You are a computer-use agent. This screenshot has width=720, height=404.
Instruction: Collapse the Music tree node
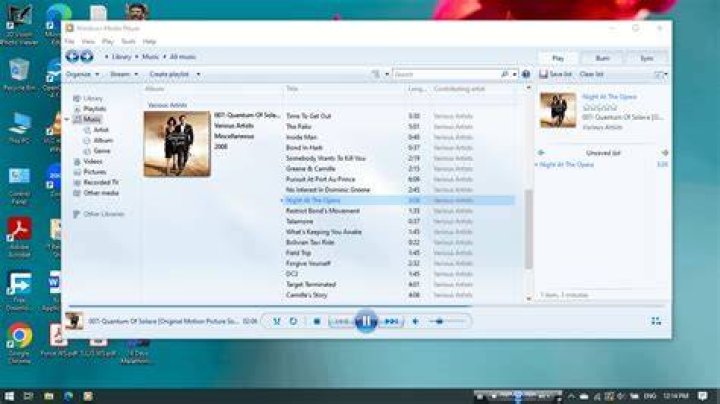coord(68,119)
